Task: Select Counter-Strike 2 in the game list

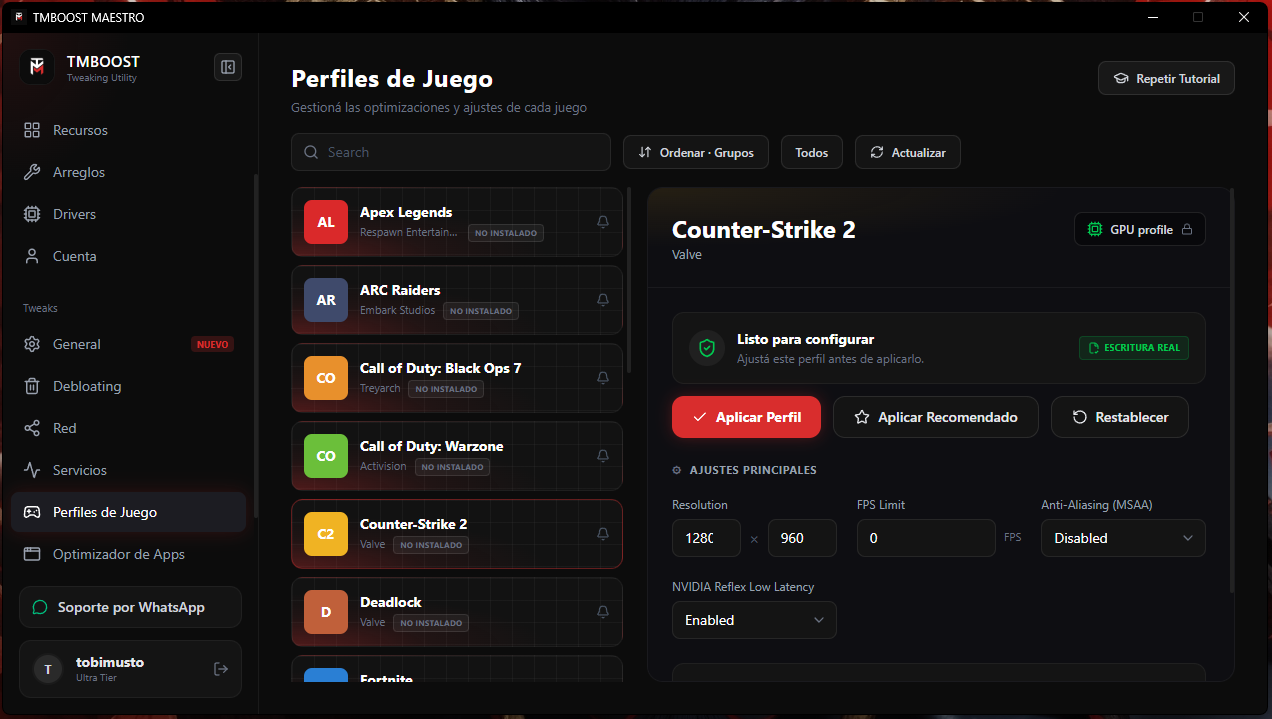Action: (457, 534)
